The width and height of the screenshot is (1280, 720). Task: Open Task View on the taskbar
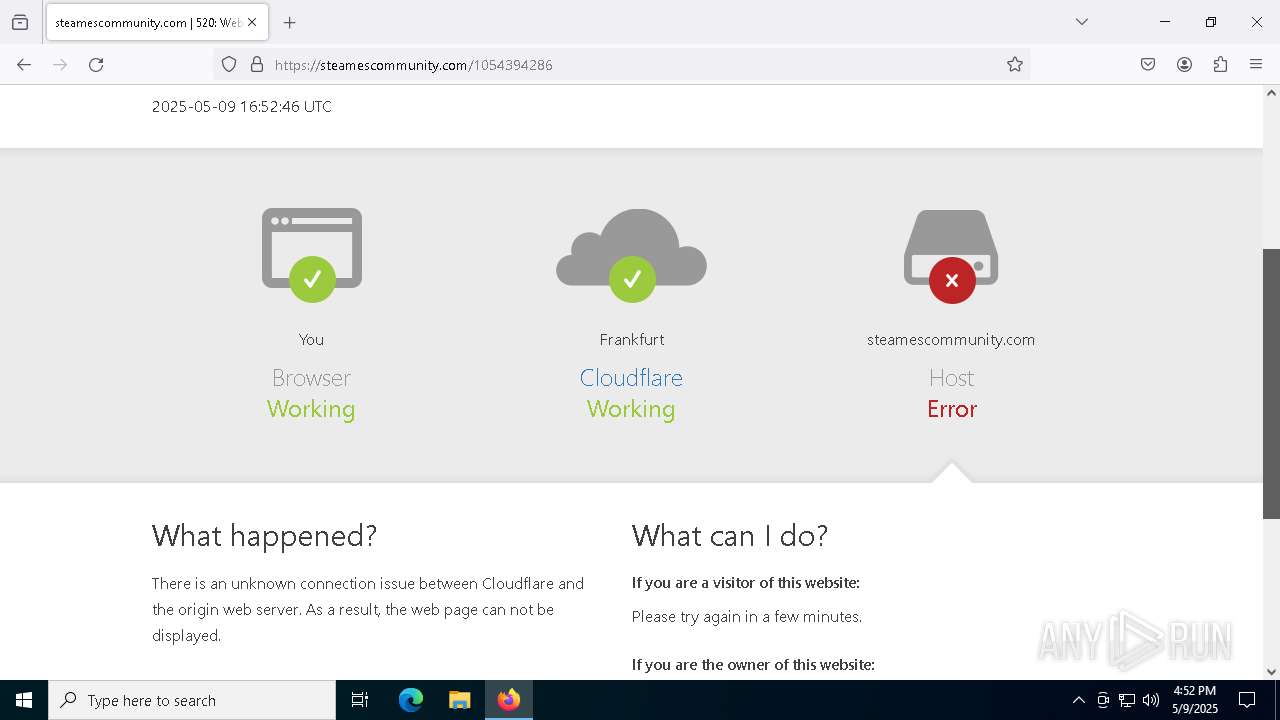coord(360,700)
